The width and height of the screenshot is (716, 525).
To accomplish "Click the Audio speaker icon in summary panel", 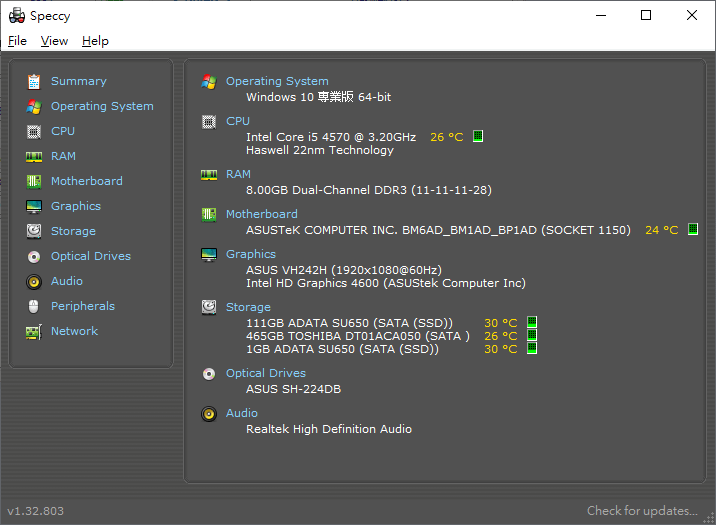I will 209,414.
